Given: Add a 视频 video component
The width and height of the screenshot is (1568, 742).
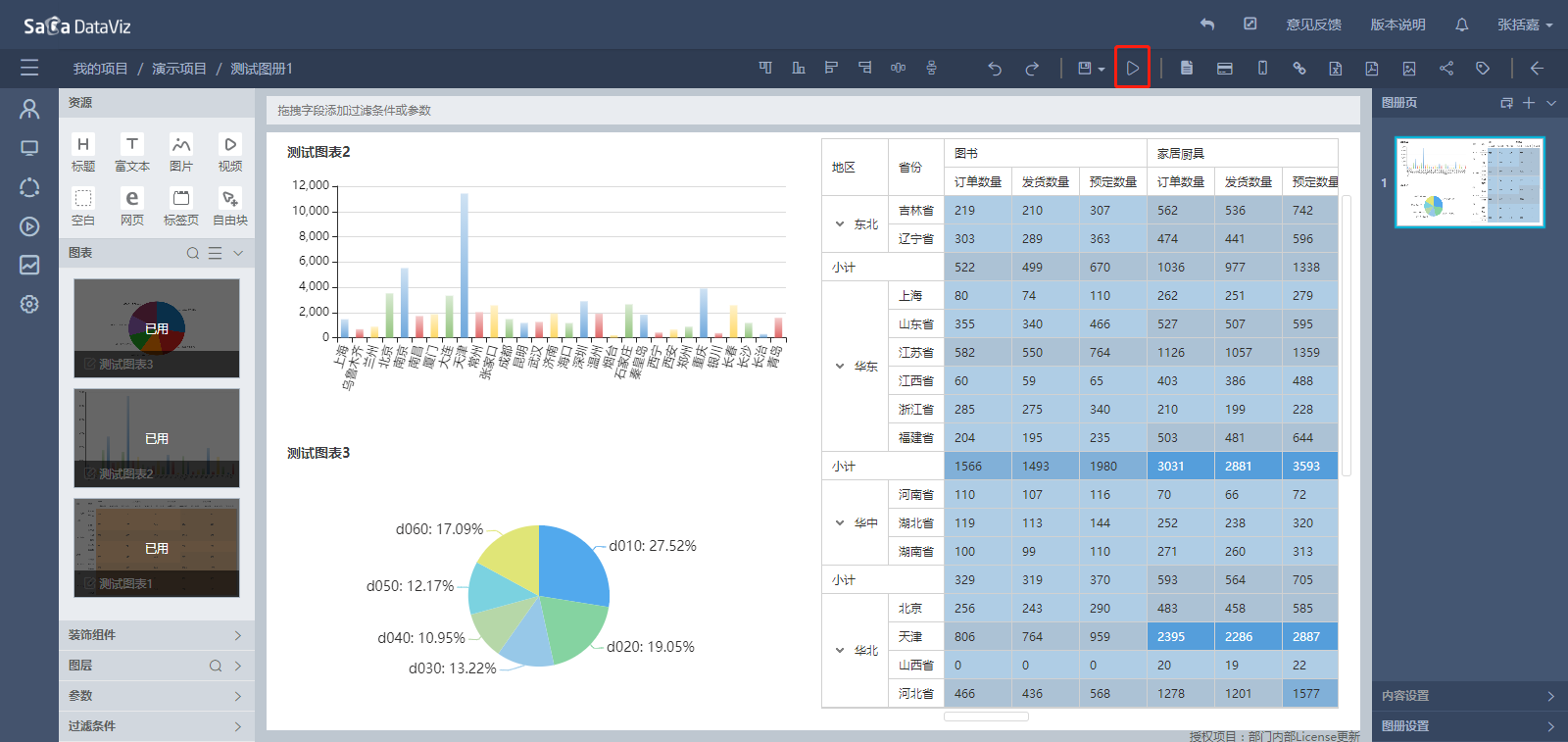Looking at the screenshot, I should point(230,153).
